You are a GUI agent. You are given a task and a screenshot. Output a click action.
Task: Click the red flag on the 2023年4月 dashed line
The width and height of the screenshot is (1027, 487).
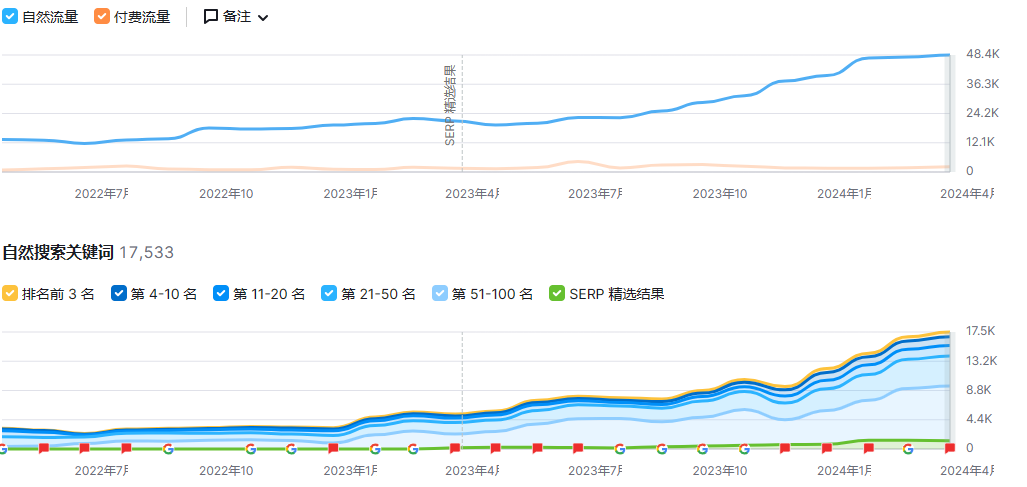click(455, 449)
